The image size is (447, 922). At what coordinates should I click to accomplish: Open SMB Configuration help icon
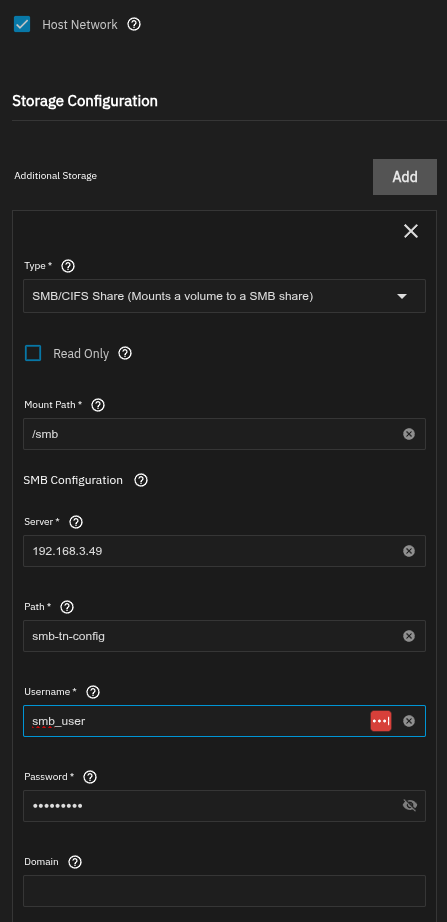[141, 480]
